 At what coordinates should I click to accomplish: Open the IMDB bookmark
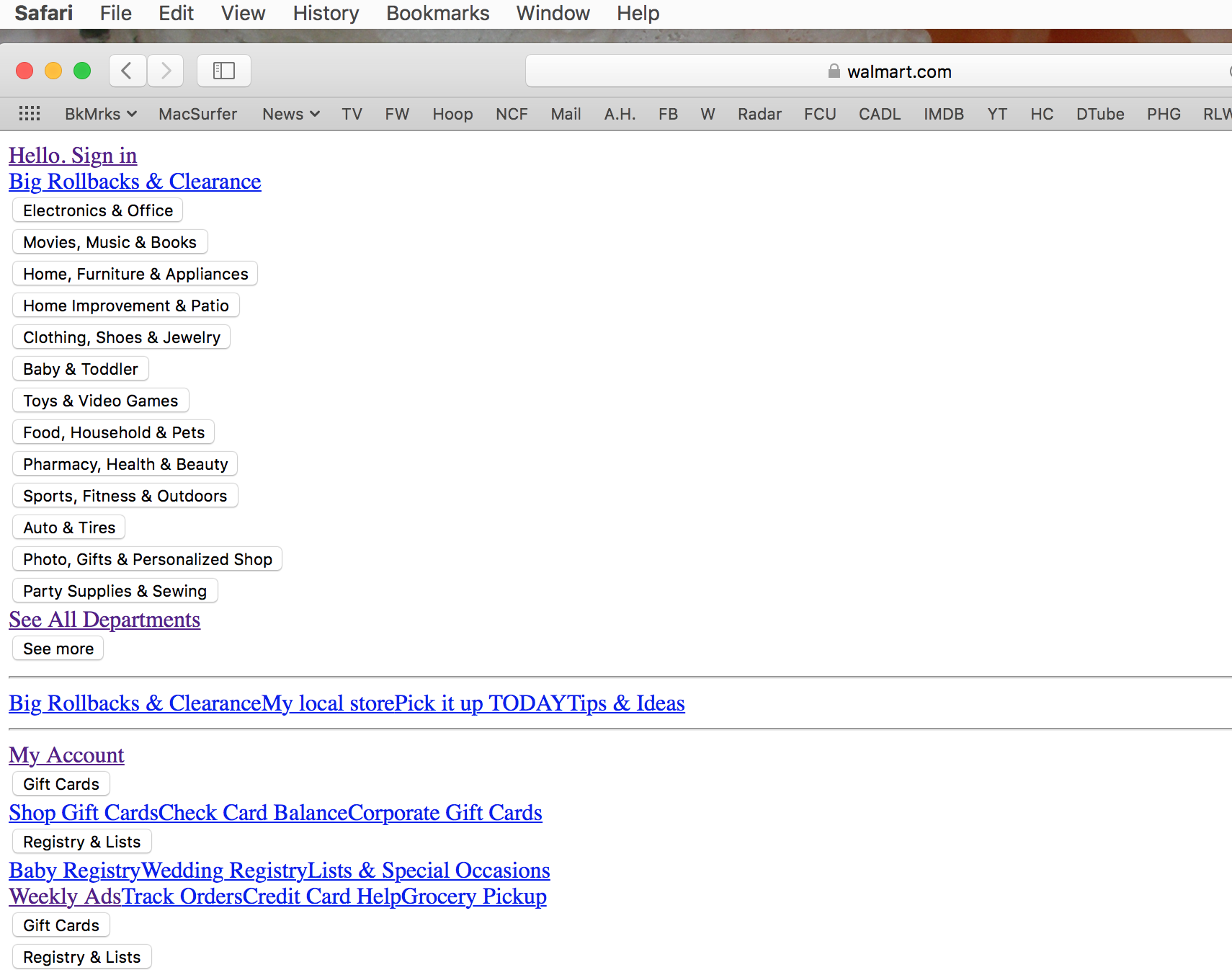[x=945, y=114]
